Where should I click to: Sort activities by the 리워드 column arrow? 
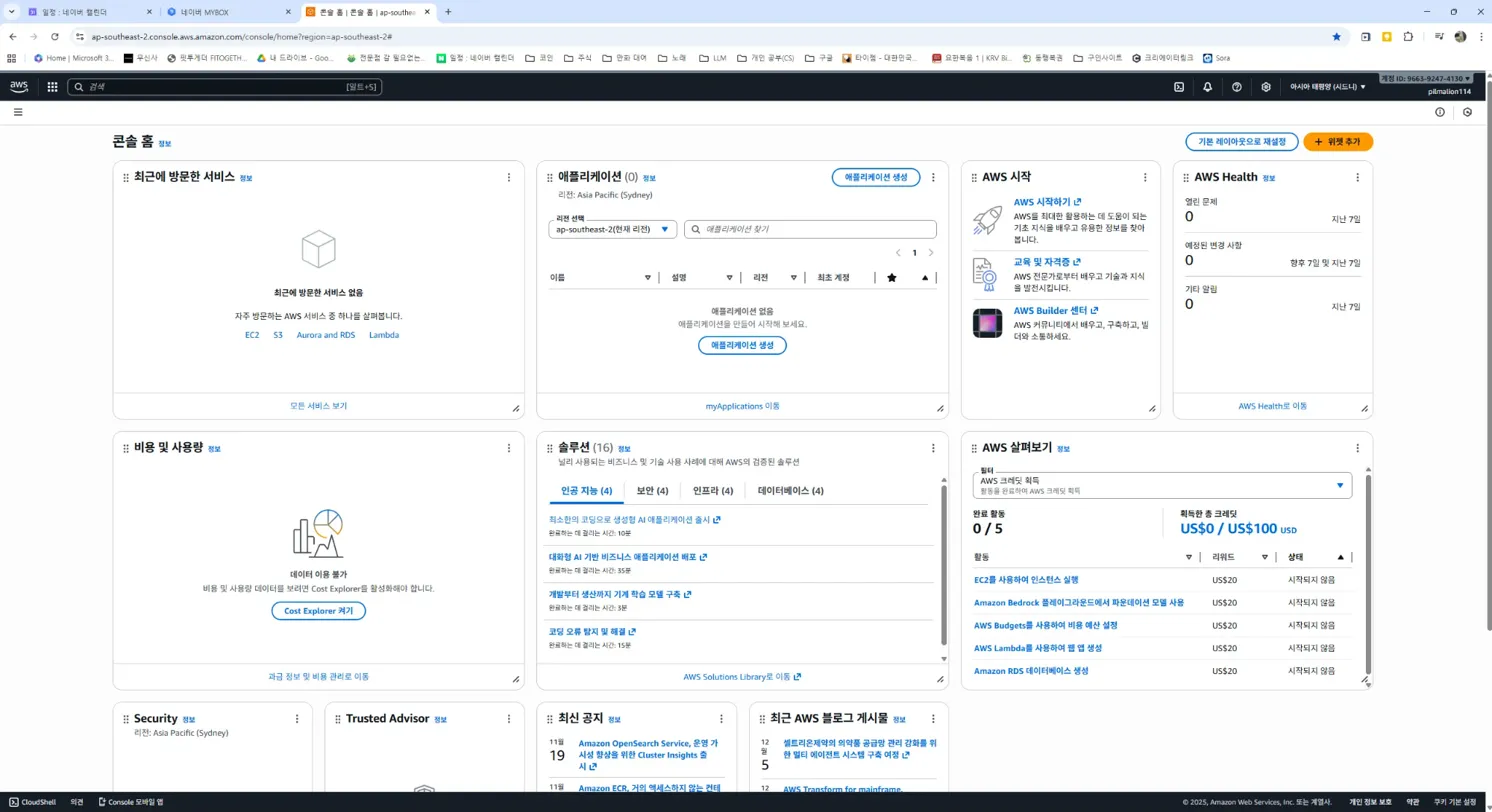point(1265,557)
